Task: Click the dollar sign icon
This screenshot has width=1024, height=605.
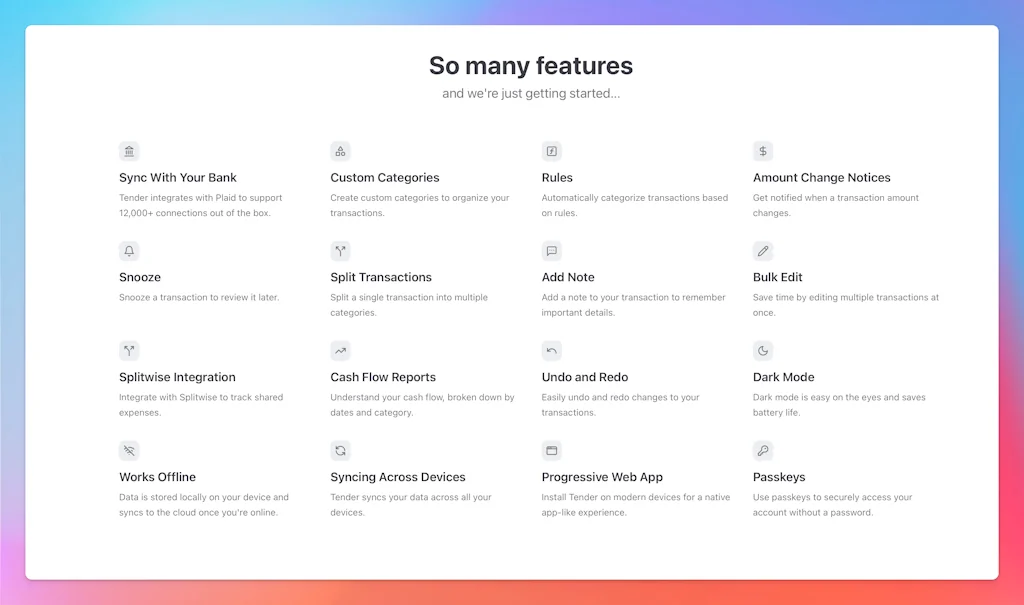Action: (x=763, y=151)
